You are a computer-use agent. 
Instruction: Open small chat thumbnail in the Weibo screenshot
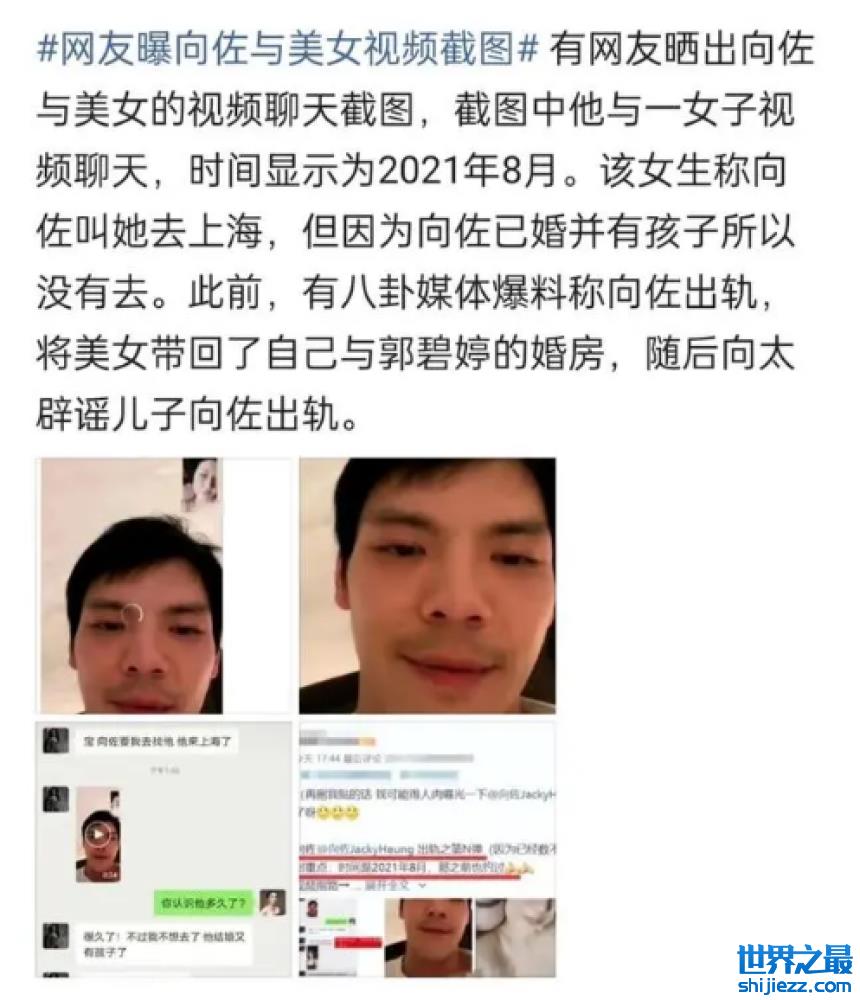coord(339,937)
